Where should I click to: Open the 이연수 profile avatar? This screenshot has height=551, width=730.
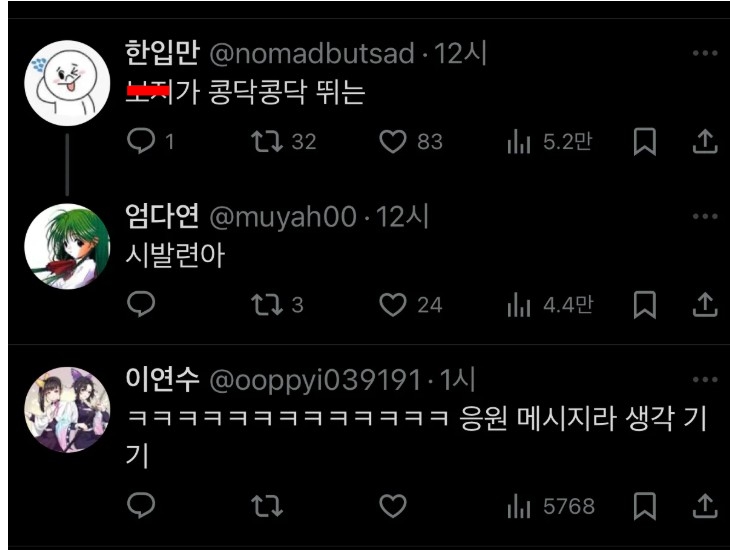pyautogui.click(x=67, y=410)
